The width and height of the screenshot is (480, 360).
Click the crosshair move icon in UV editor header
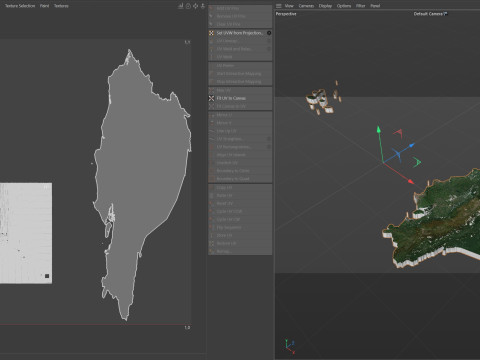[195, 6]
